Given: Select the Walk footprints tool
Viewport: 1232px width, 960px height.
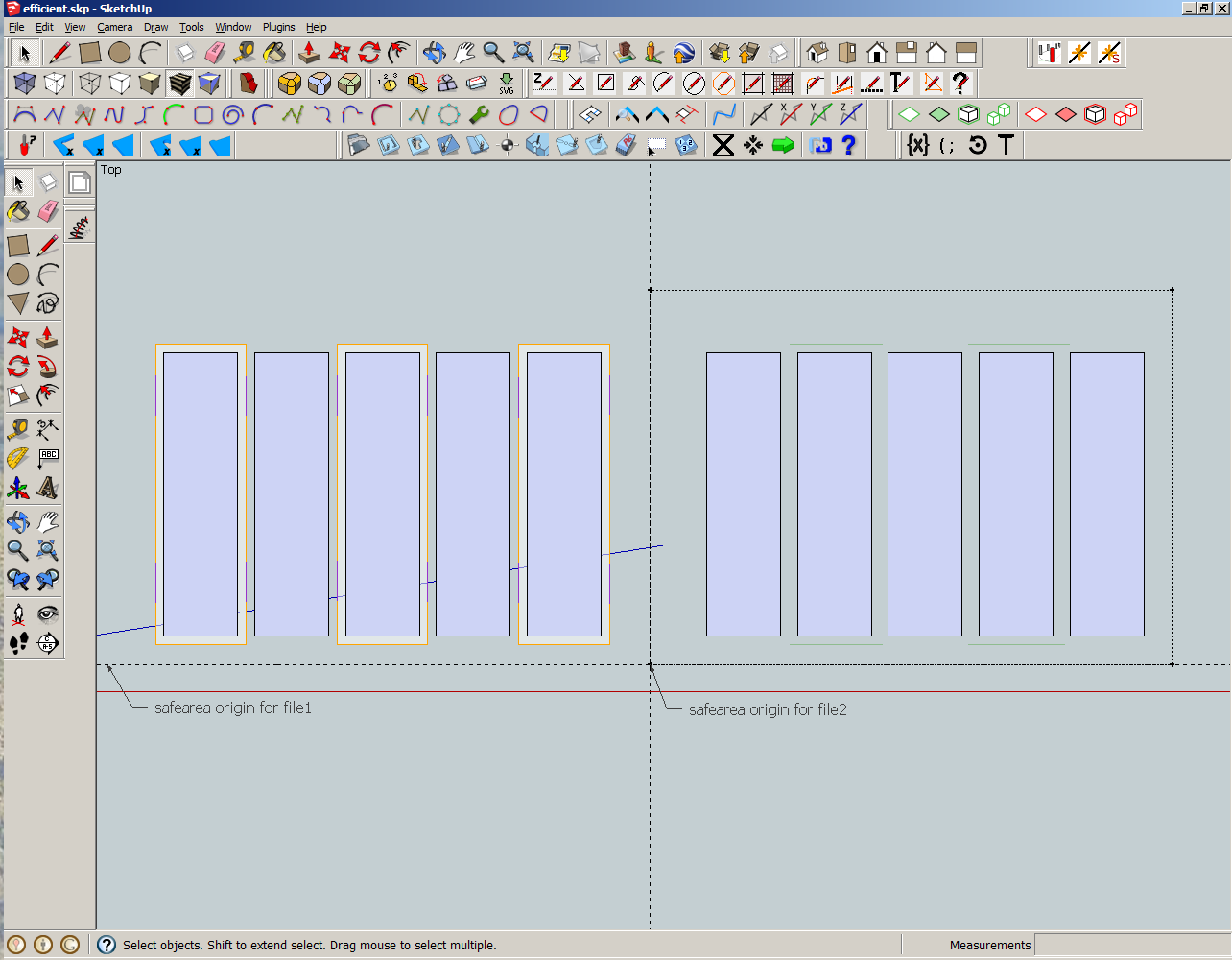Looking at the screenshot, I should tap(17, 643).
